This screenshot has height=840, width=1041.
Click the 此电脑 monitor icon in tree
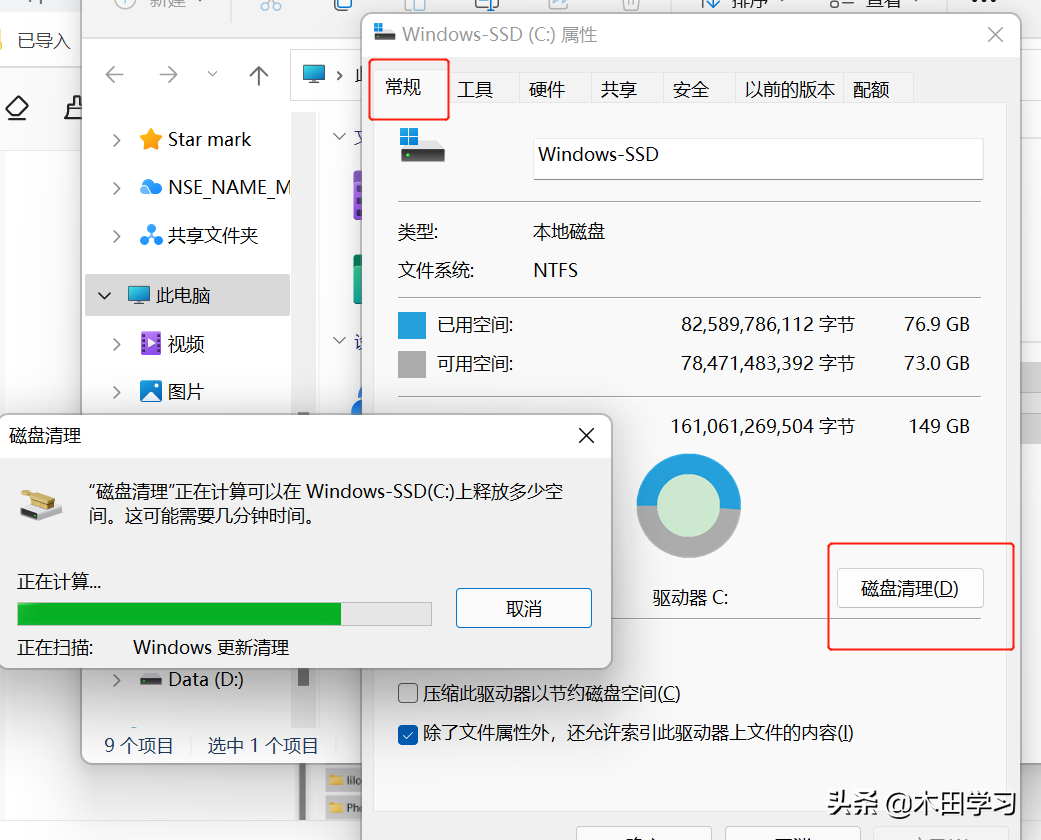[139, 295]
